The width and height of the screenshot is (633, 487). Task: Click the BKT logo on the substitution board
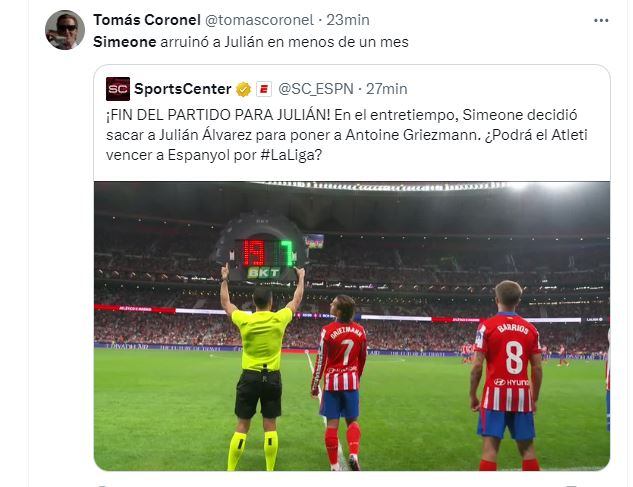263,273
